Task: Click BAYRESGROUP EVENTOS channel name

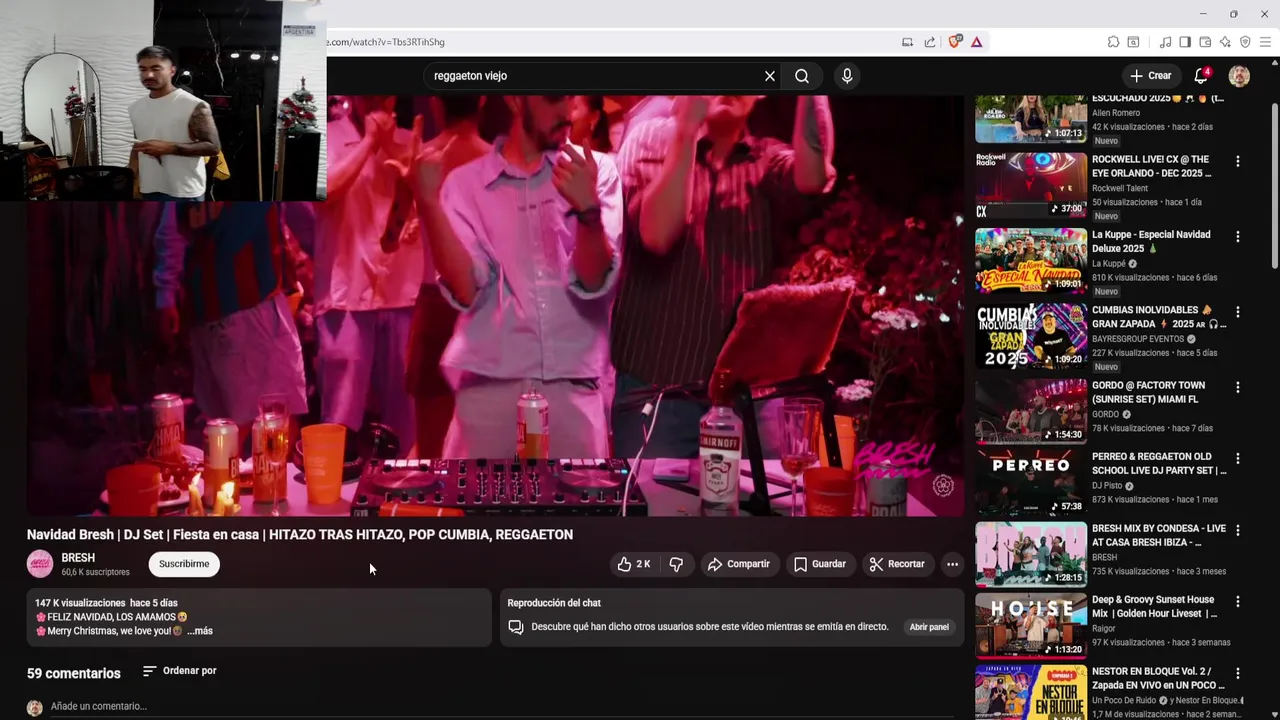Action: (x=1137, y=339)
